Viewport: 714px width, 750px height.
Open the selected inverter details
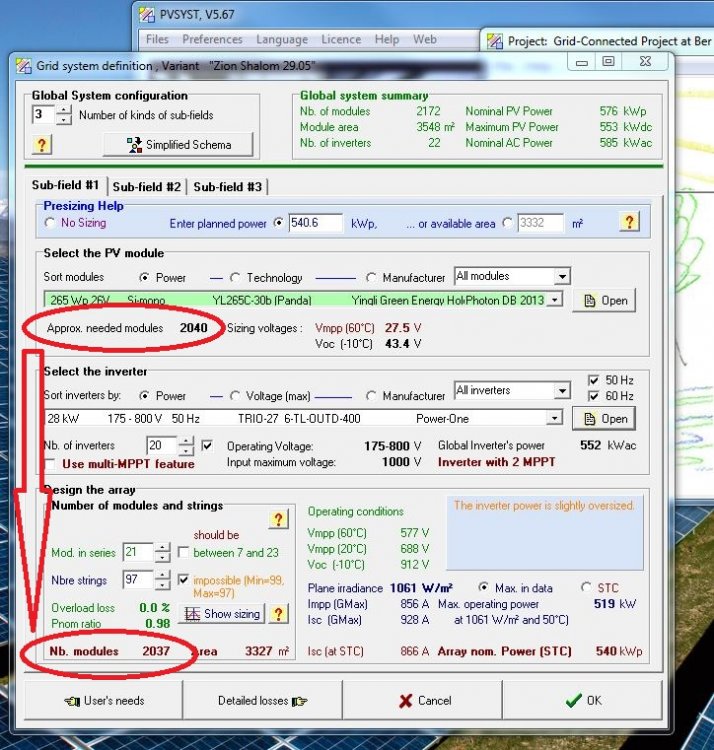coord(603,419)
